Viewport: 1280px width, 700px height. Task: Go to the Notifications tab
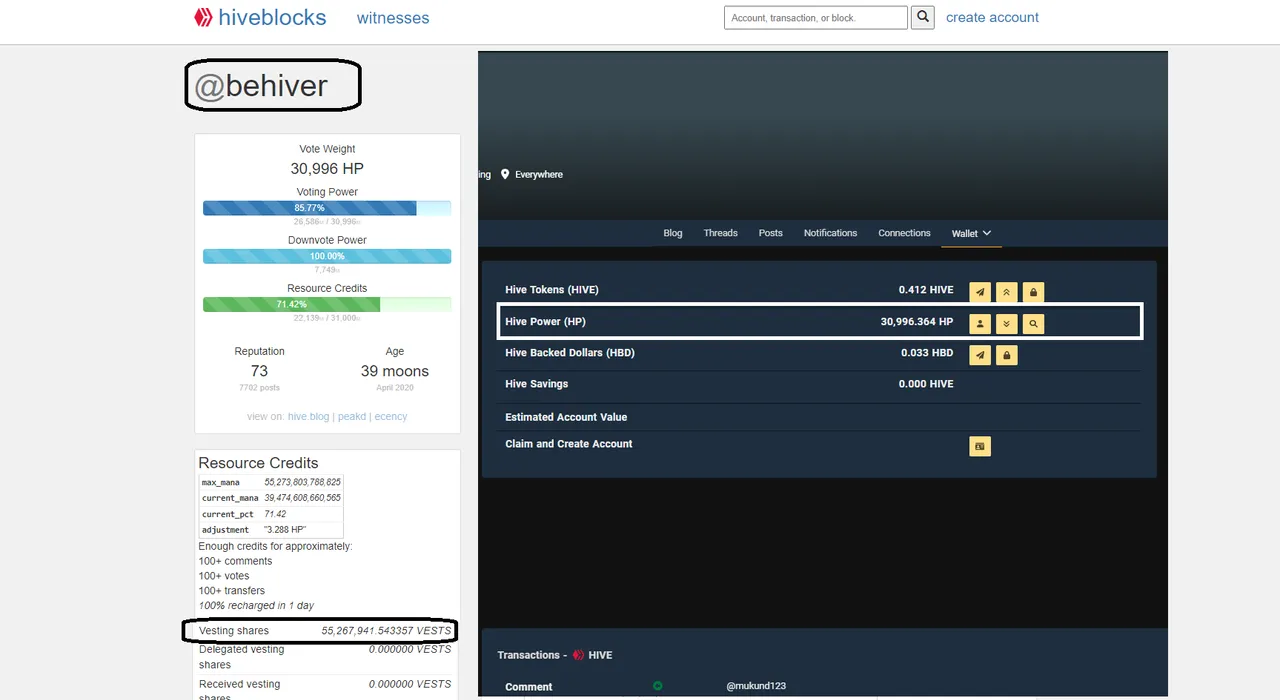(830, 233)
